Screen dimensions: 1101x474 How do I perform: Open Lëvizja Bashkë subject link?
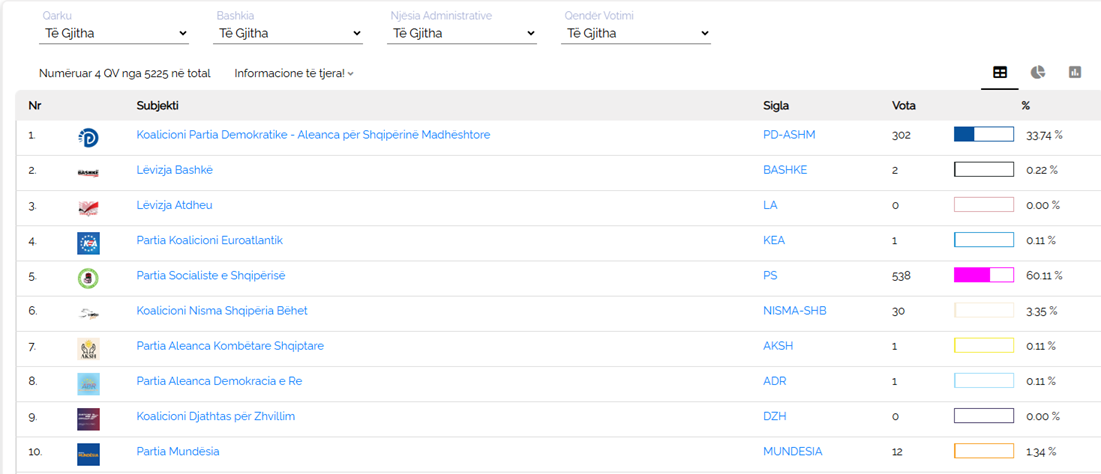pos(174,170)
